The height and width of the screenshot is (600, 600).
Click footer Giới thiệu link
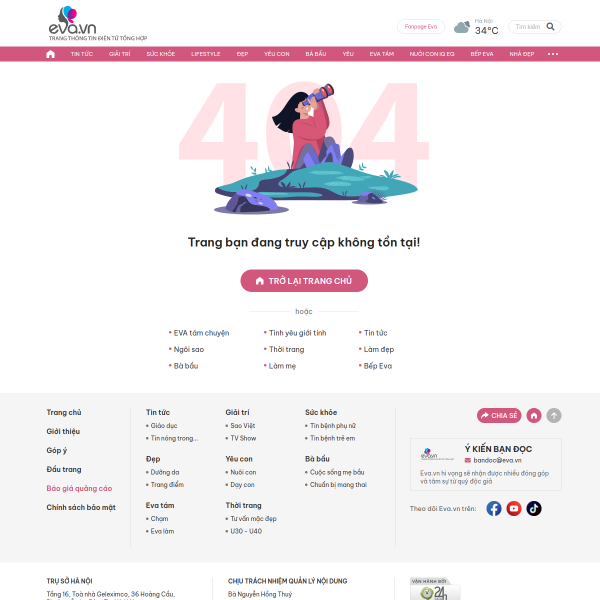(63, 431)
